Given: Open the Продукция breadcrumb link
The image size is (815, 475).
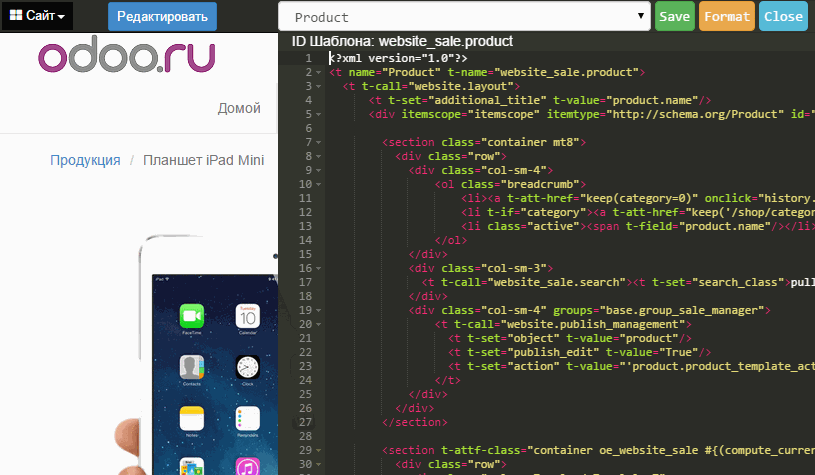Looking at the screenshot, I should tap(85, 160).
